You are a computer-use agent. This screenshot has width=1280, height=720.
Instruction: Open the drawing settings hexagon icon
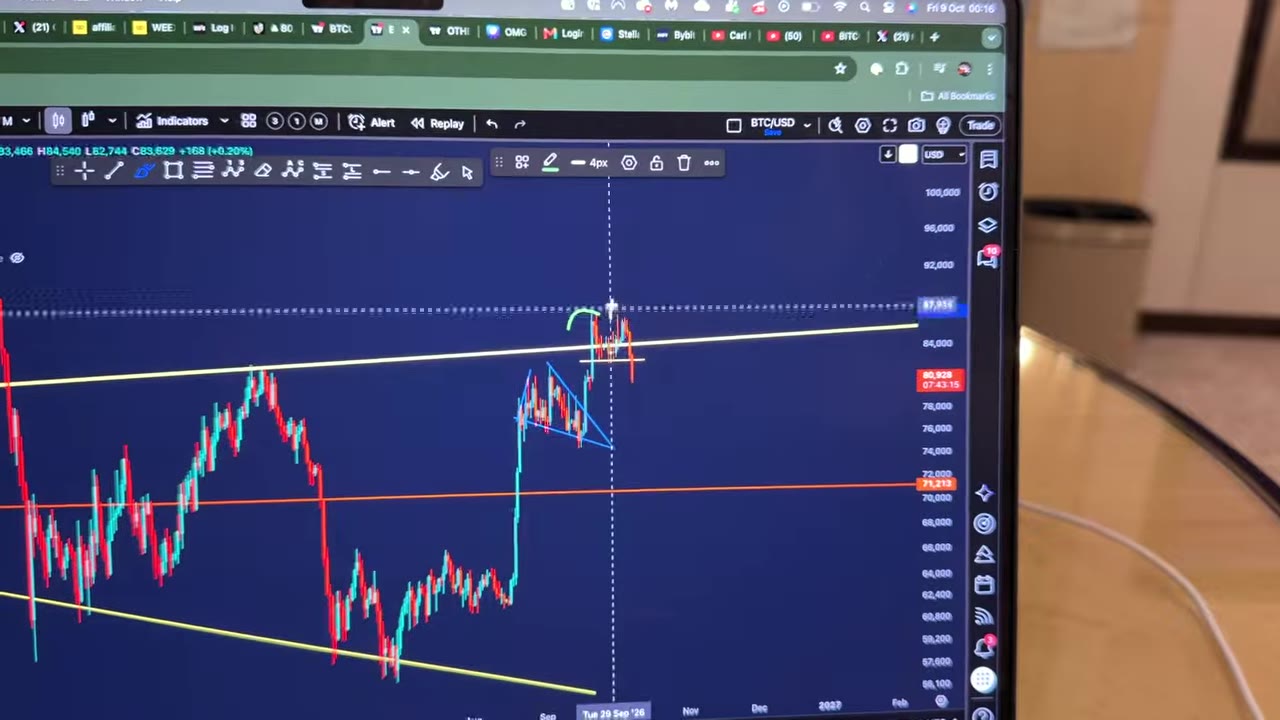click(x=629, y=163)
